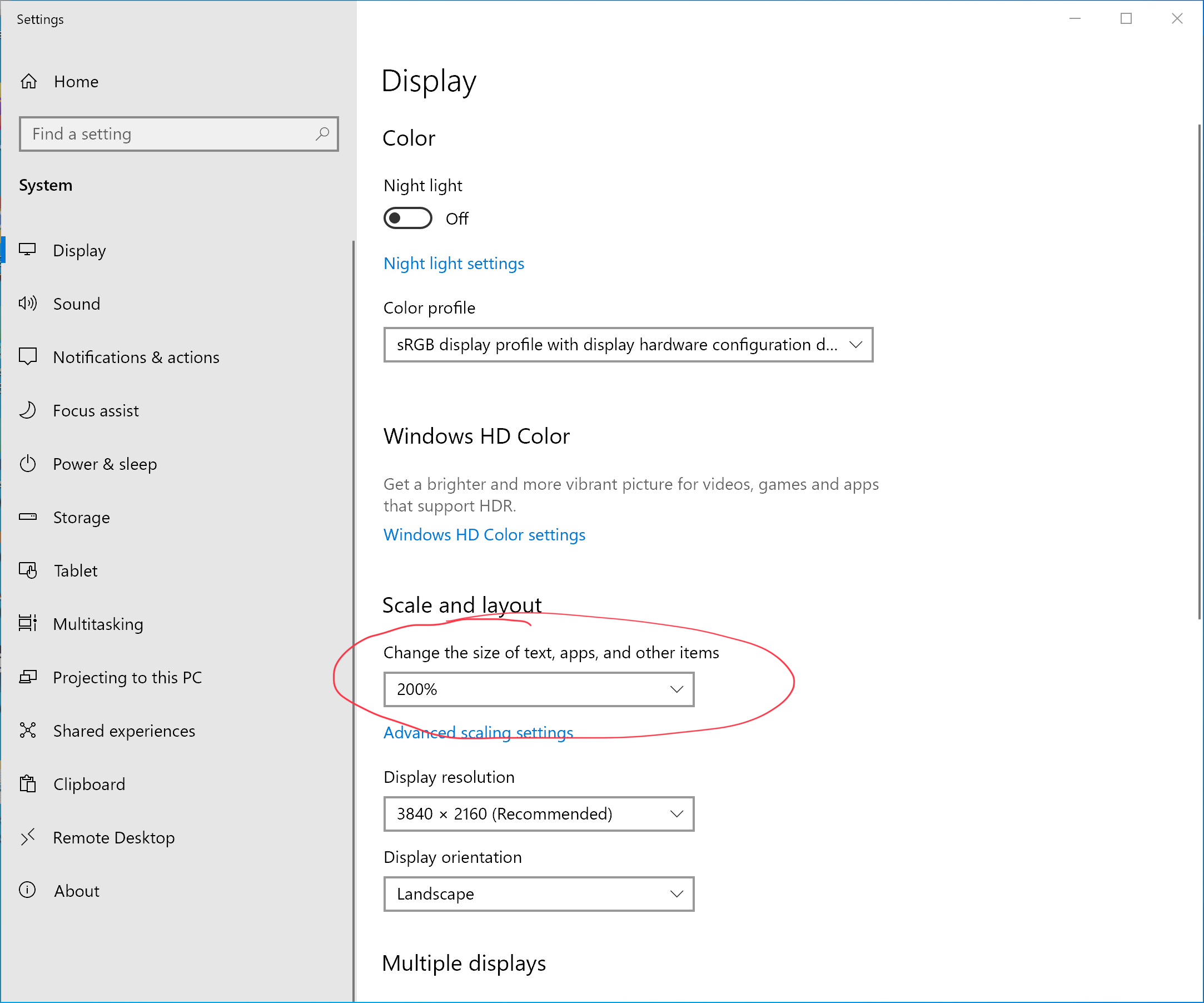The width and height of the screenshot is (1204, 1003).
Task: Click the Find a setting search box
Action: tap(179, 134)
